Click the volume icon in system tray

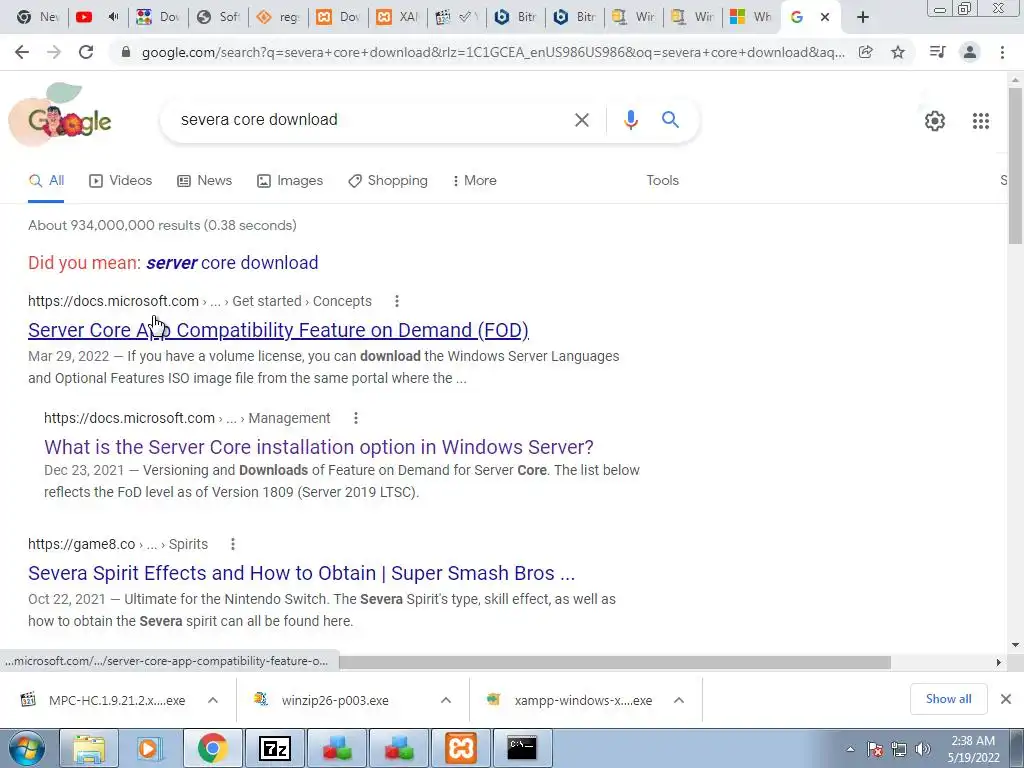(x=922, y=749)
